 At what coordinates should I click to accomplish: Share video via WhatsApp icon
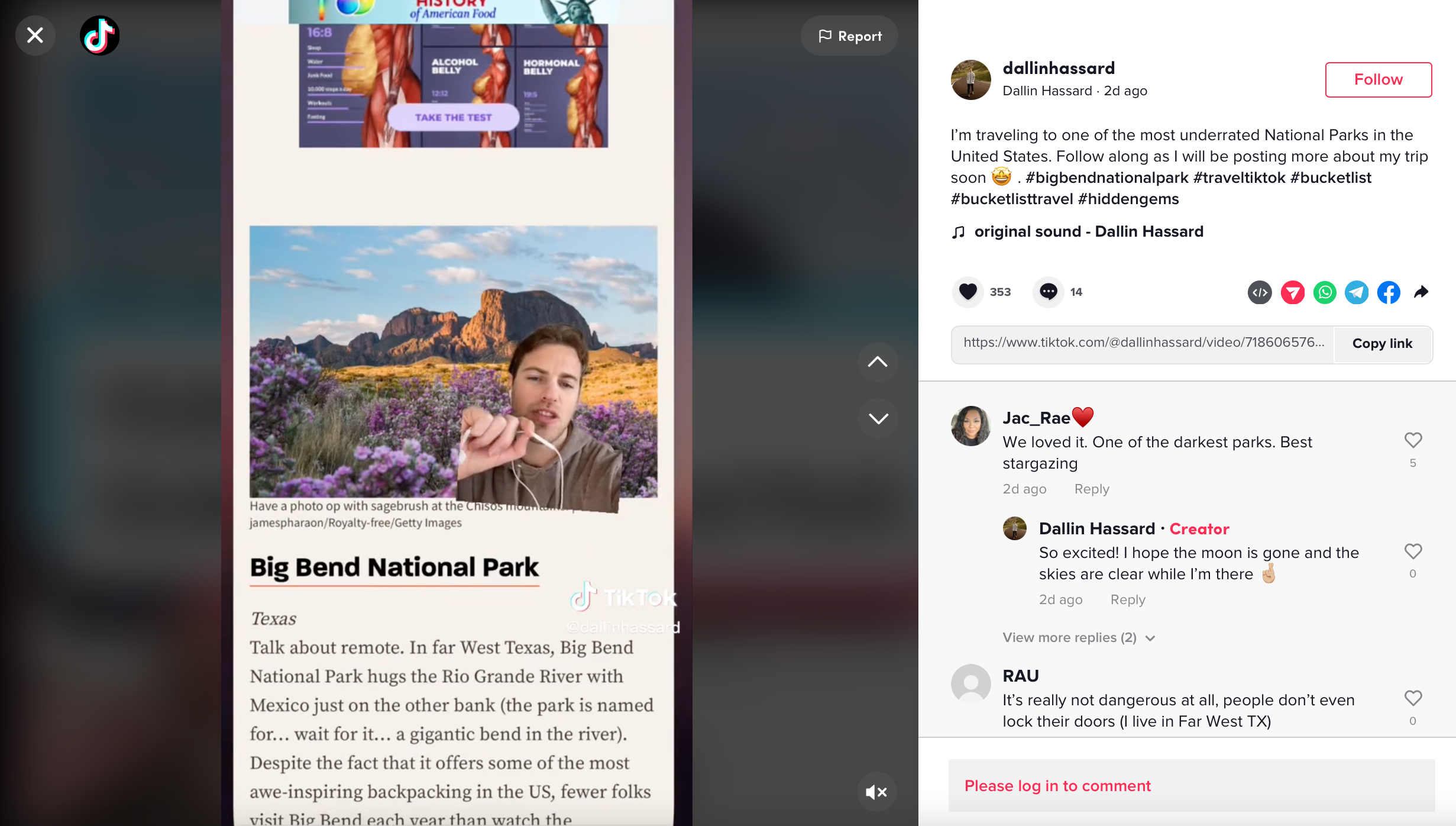pos(1325,292)
